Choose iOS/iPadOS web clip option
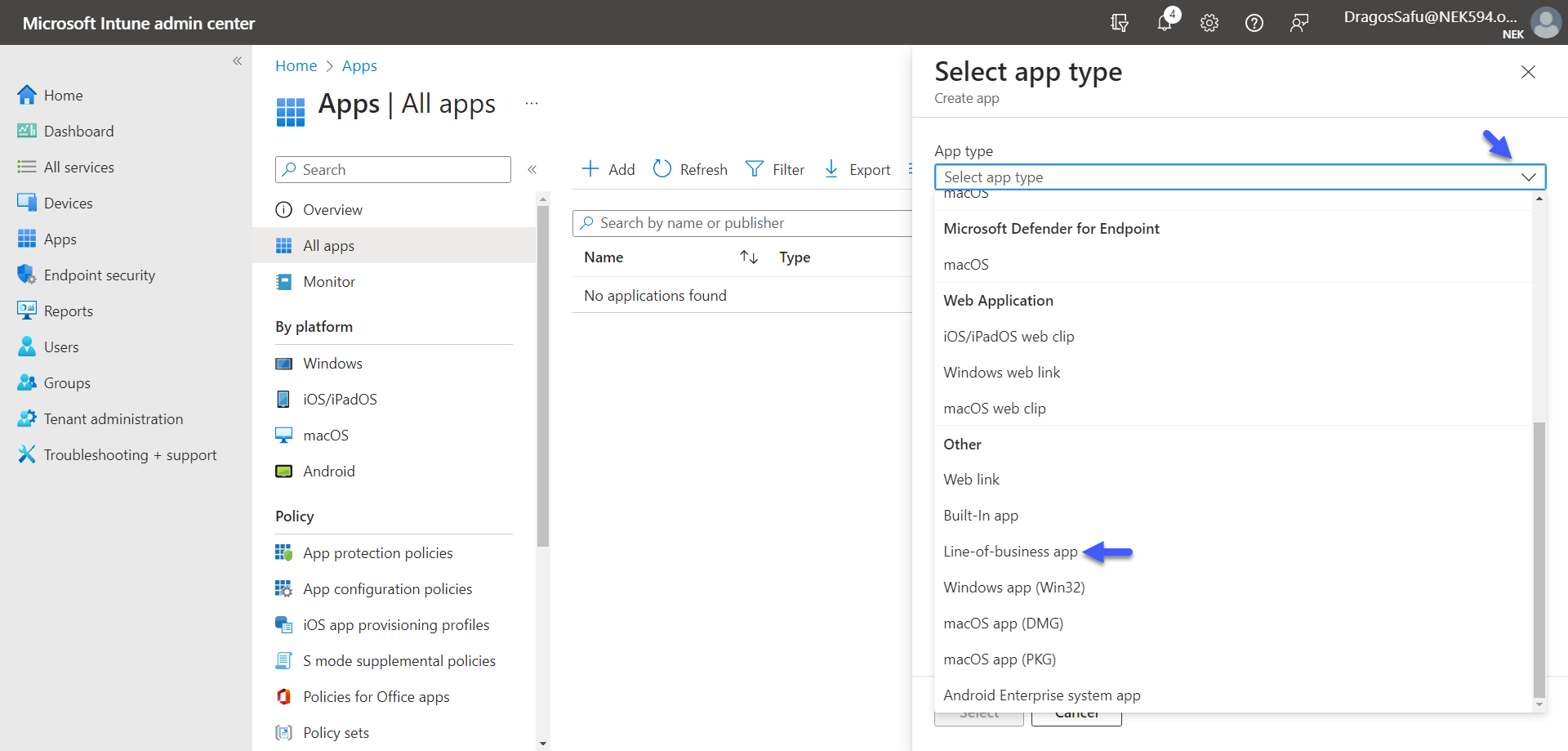Image resolution: width=1568 pixels, height=751 pixels. pos(1234,337)
